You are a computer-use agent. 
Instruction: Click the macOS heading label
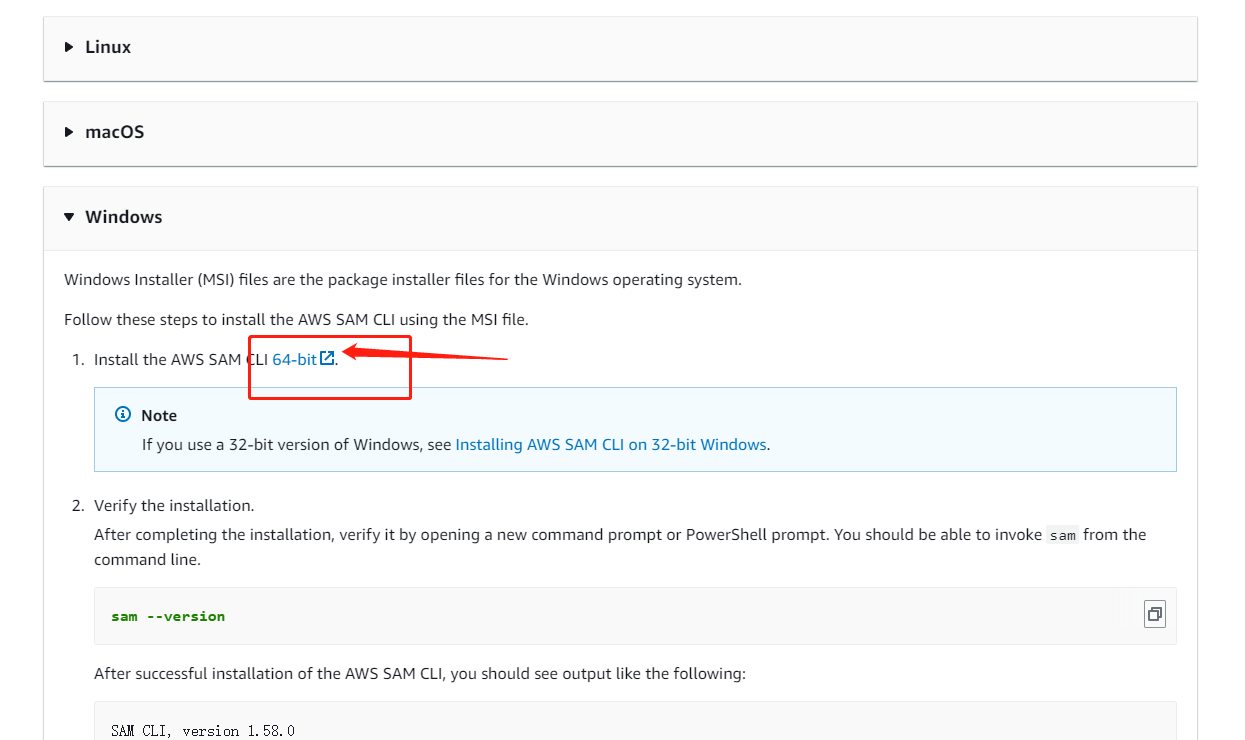114,132
